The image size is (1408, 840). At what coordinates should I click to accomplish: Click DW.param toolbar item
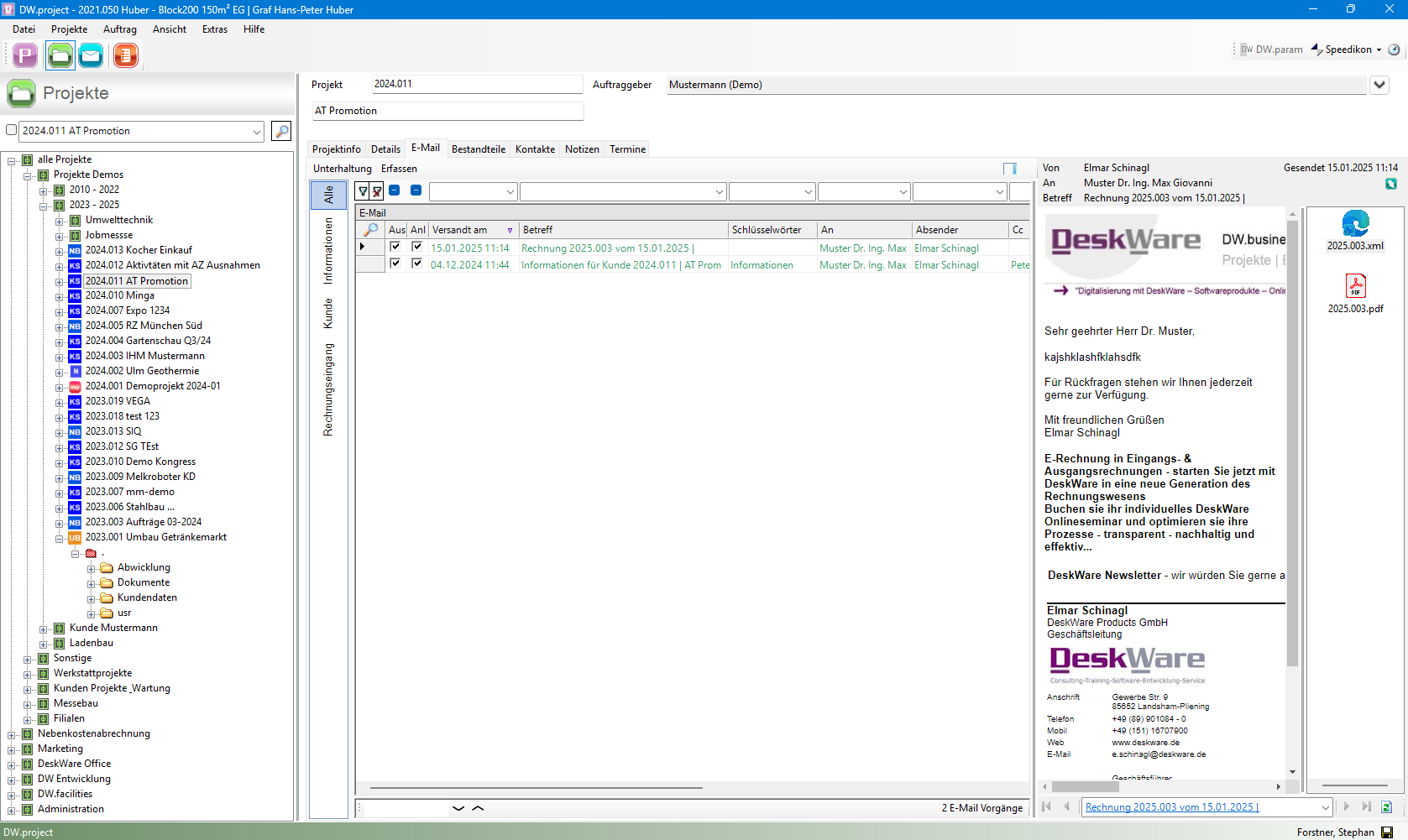click(1272, 50)
